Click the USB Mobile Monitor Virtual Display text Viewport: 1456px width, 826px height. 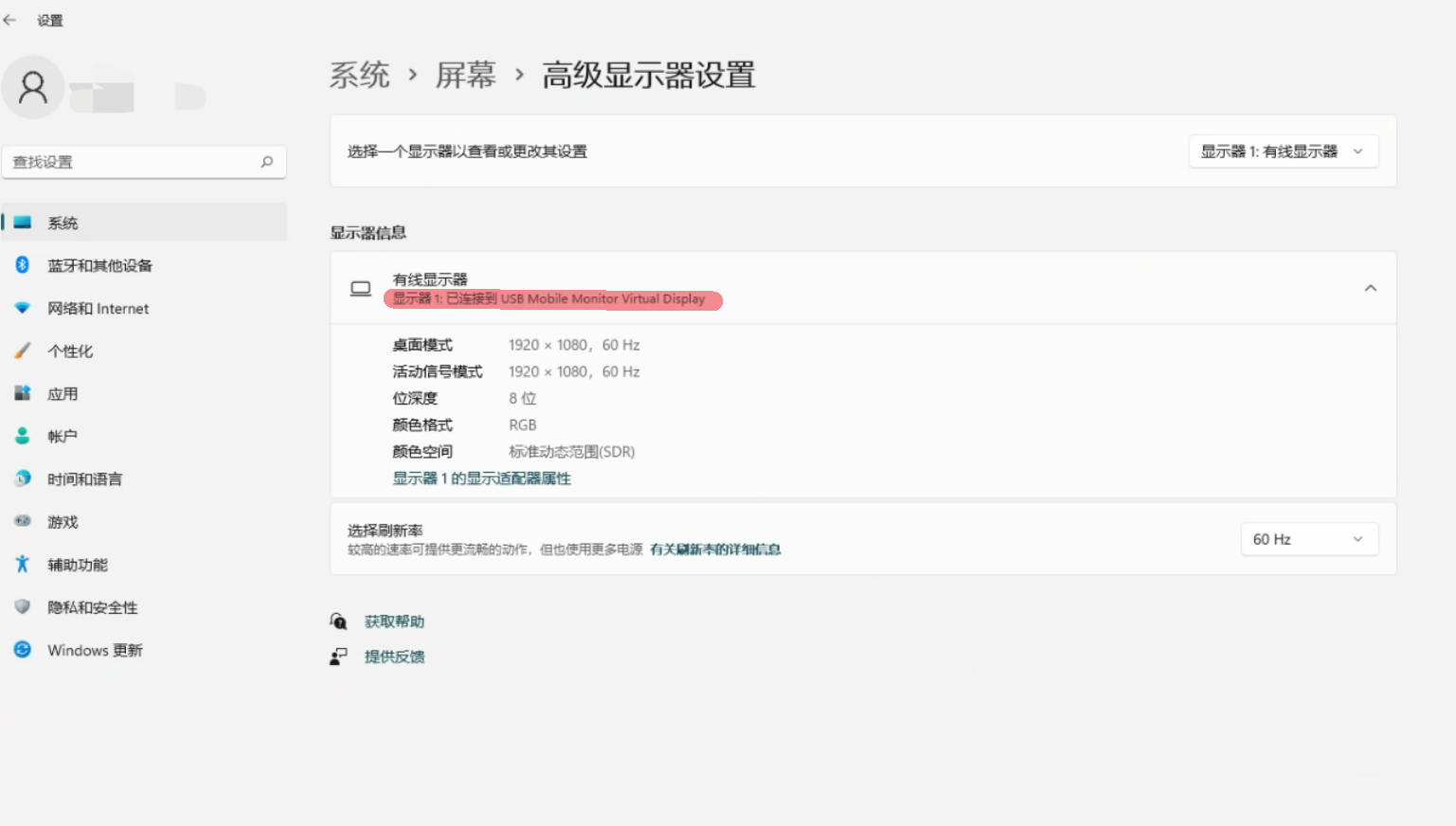click(x=603, y=298)
